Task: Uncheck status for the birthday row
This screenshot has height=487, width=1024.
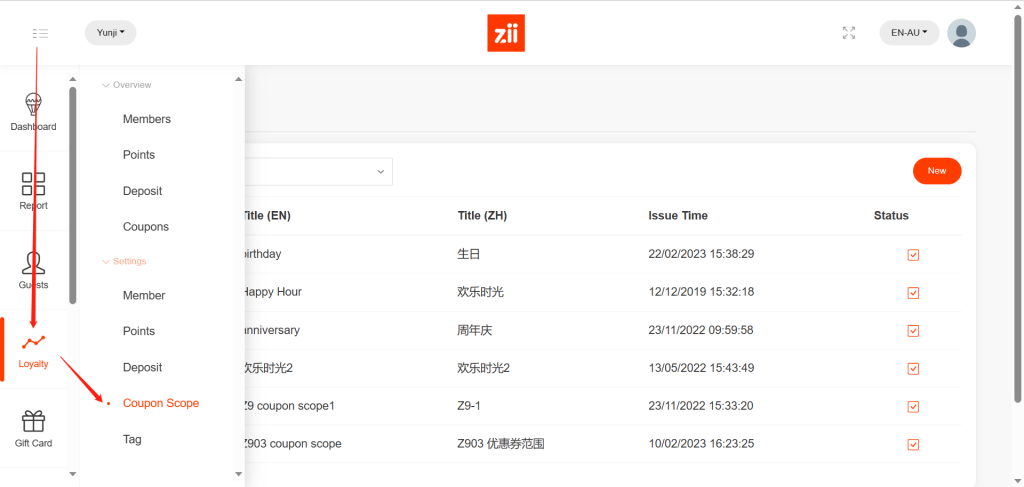Action: point(913,255)
